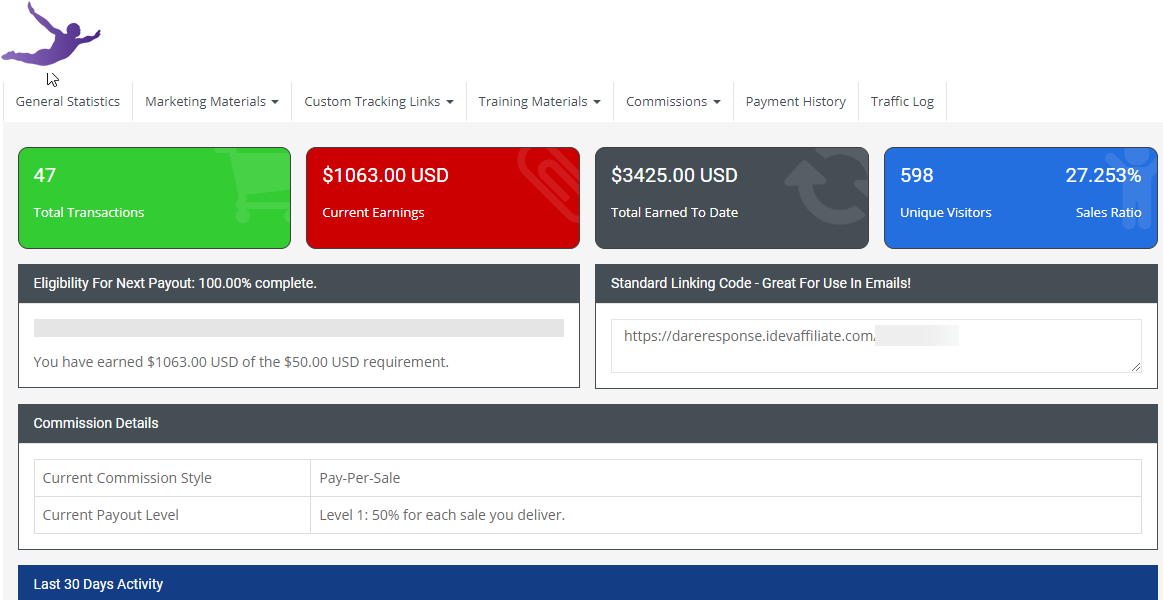Open the Traffic Log tab
Viewport: 1163px width, 600px height.
902,102
